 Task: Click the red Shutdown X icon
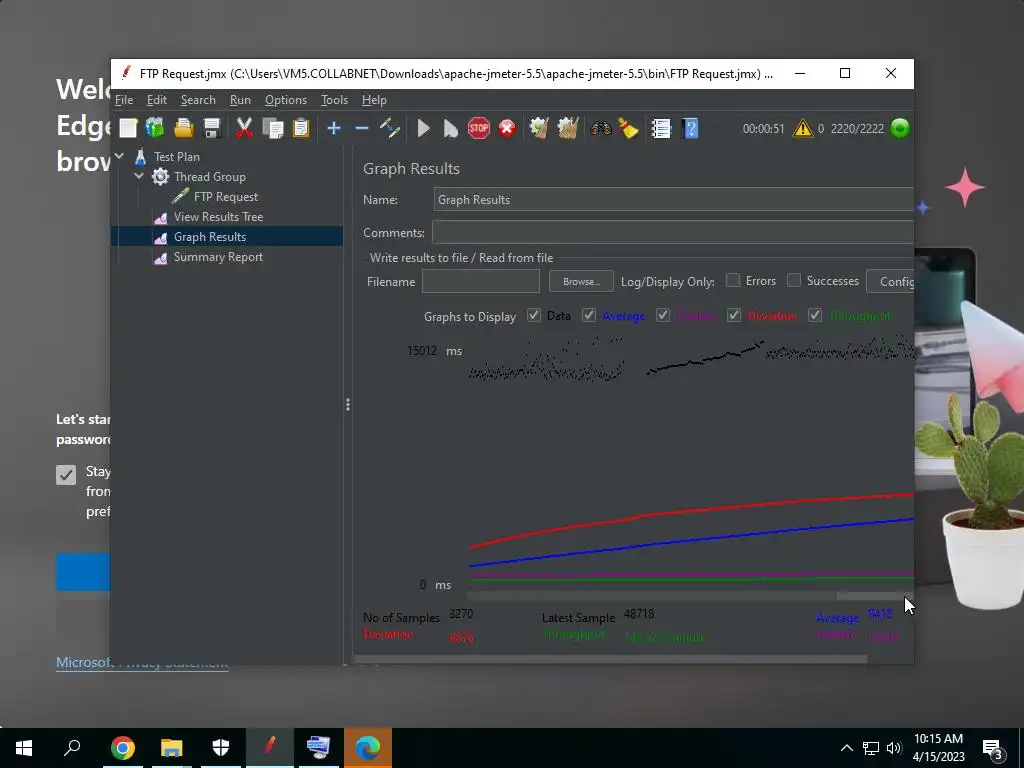click(x=507, y=128)
